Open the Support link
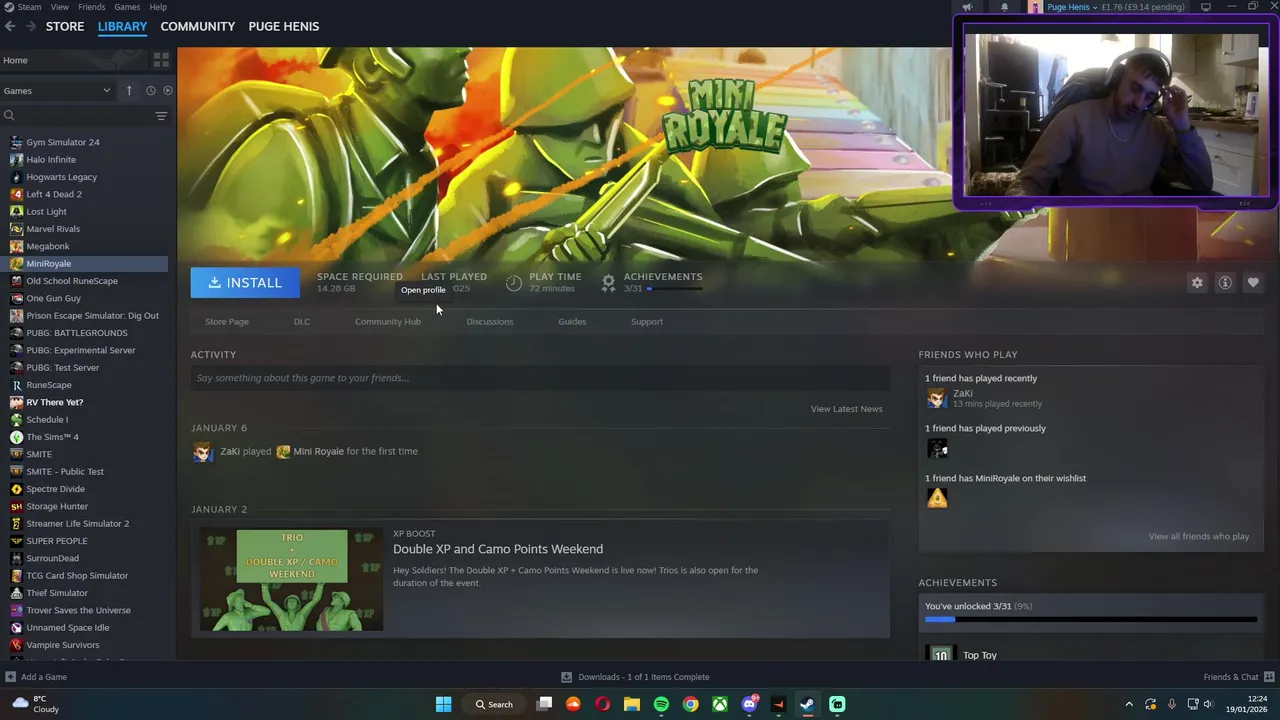The width and height of the screenshot is (1280, 720). 647,322
